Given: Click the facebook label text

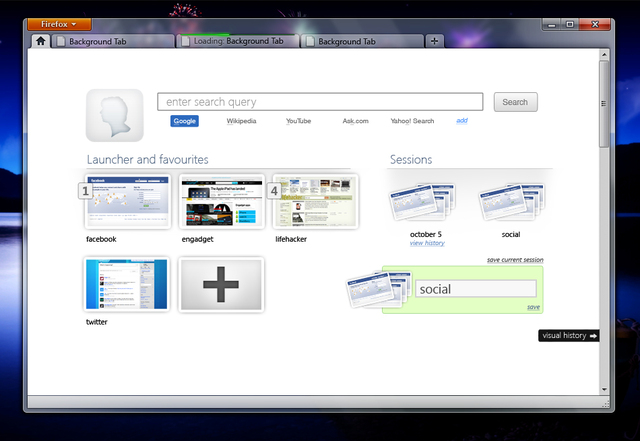Looking at the screenshot, I should pyautogui.click(x=101, y=239).
